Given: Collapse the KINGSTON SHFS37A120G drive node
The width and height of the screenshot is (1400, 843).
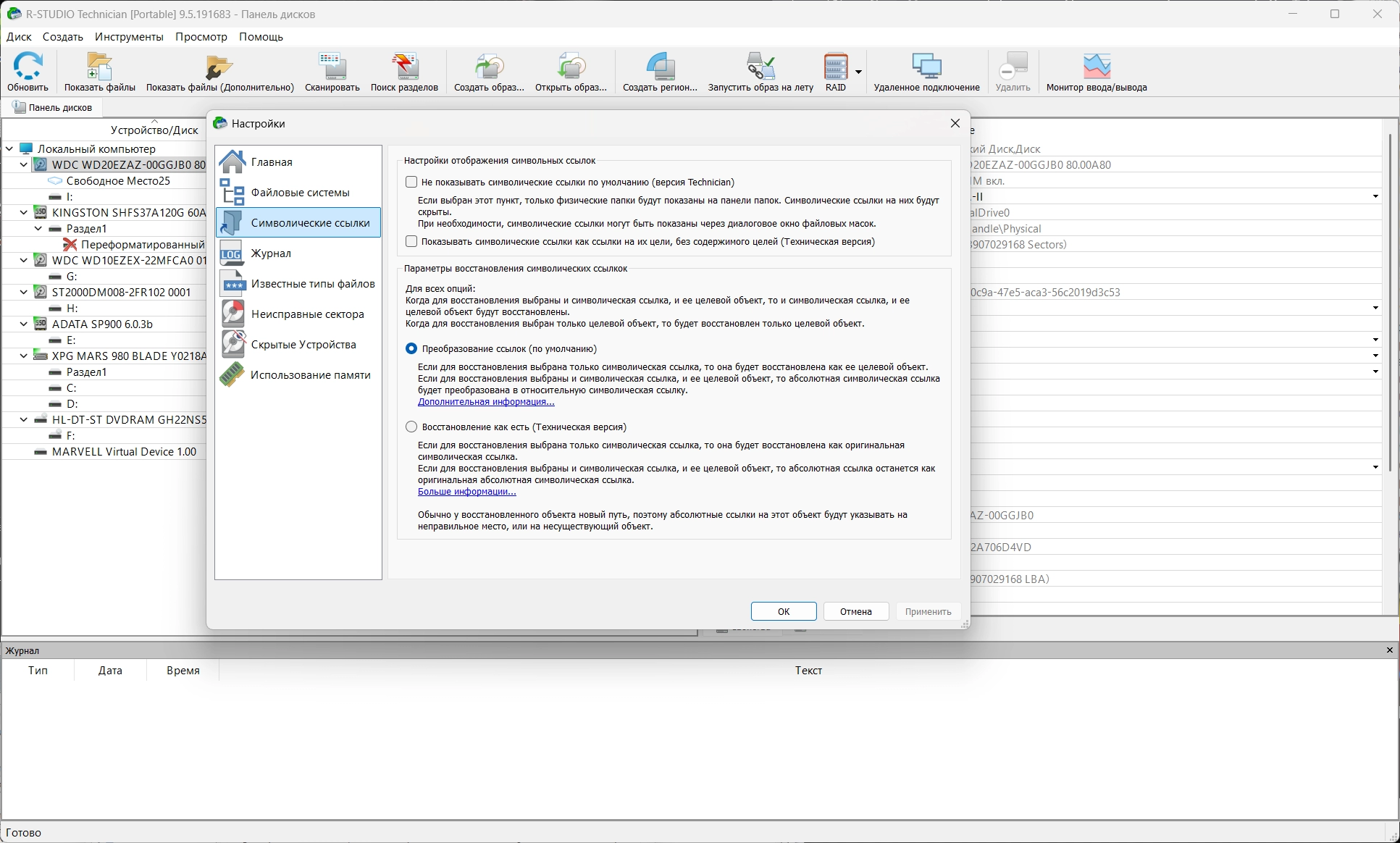Looking at the screenshot, I should point(23,212).
